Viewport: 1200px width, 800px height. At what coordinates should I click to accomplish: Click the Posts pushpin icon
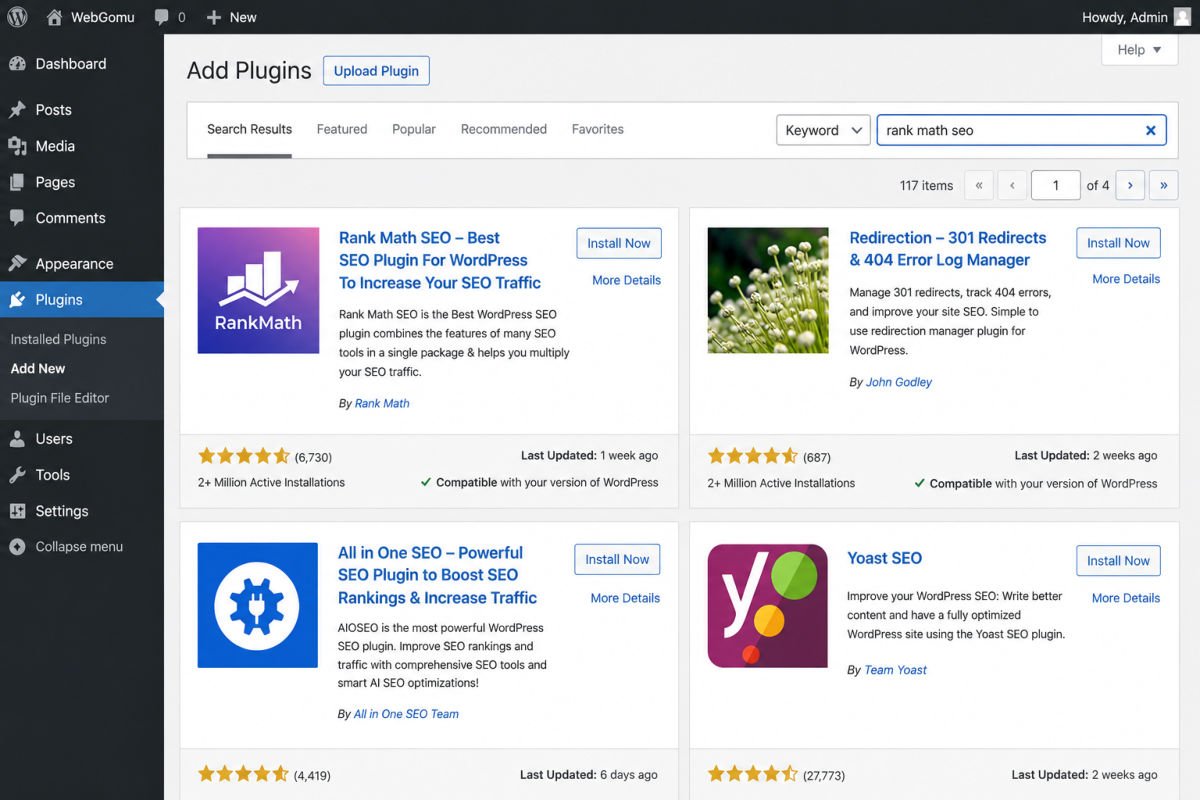click(x=17, y=110)
